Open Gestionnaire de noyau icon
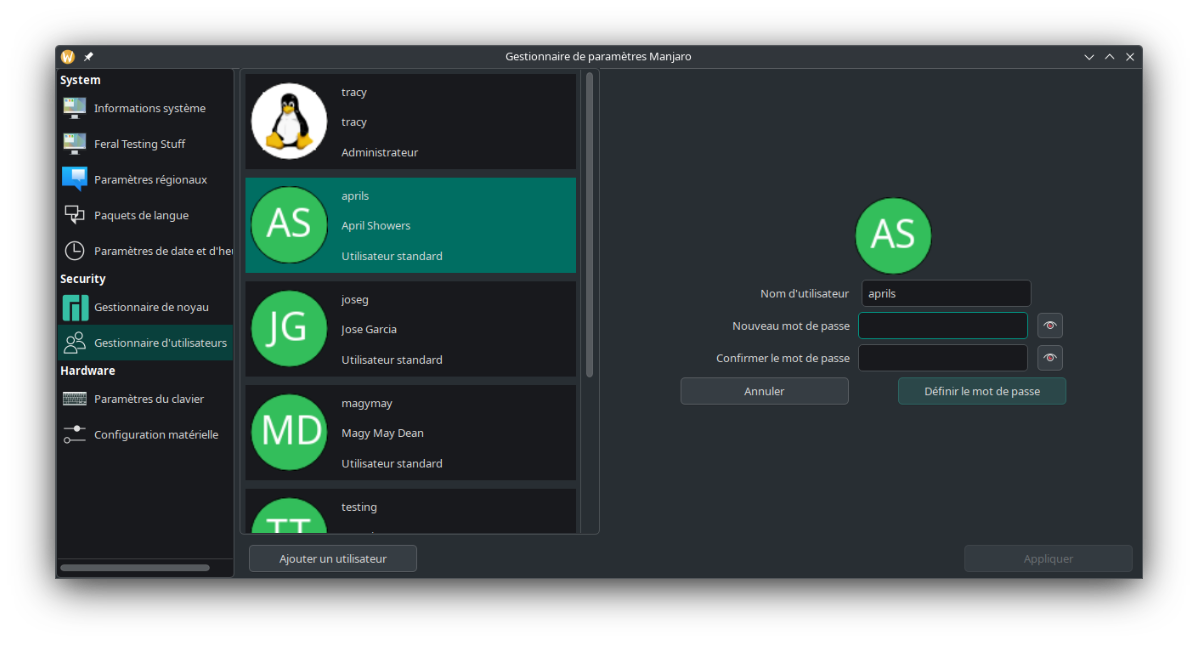 point(74,307)
